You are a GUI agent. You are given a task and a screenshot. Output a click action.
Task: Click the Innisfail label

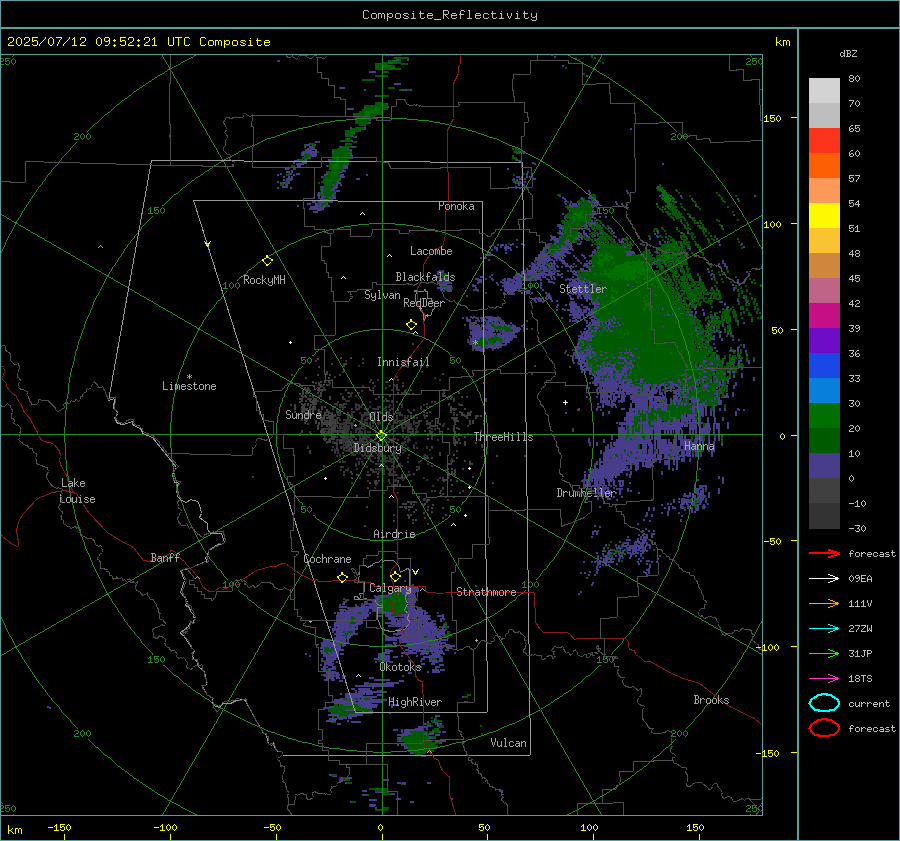[403, 362]
